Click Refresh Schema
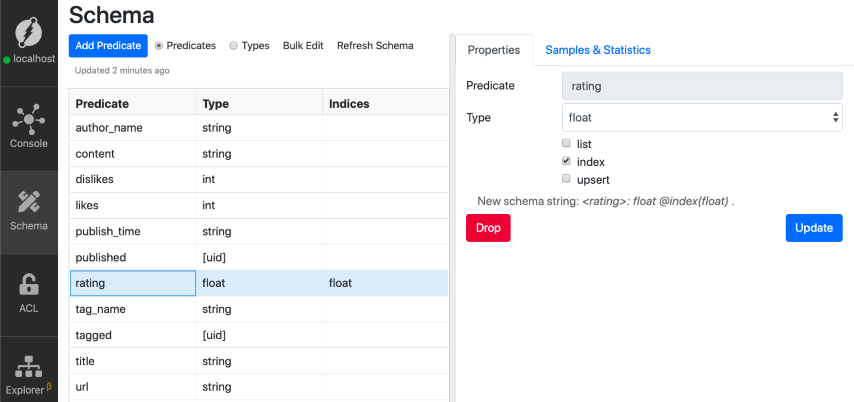This screenshot has width=854, height=402. click(375, 46)
